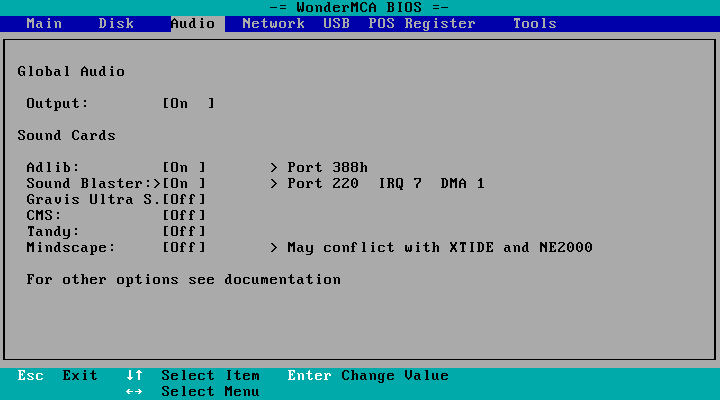
Task: Click the Sound Blaster Port 220 text
Action: point(323,183)
